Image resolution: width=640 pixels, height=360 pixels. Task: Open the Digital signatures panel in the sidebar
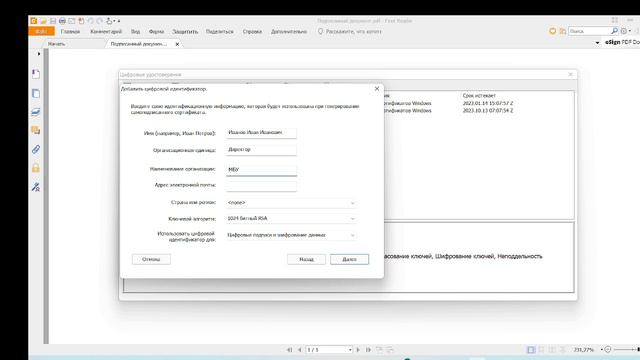[36, 187]
